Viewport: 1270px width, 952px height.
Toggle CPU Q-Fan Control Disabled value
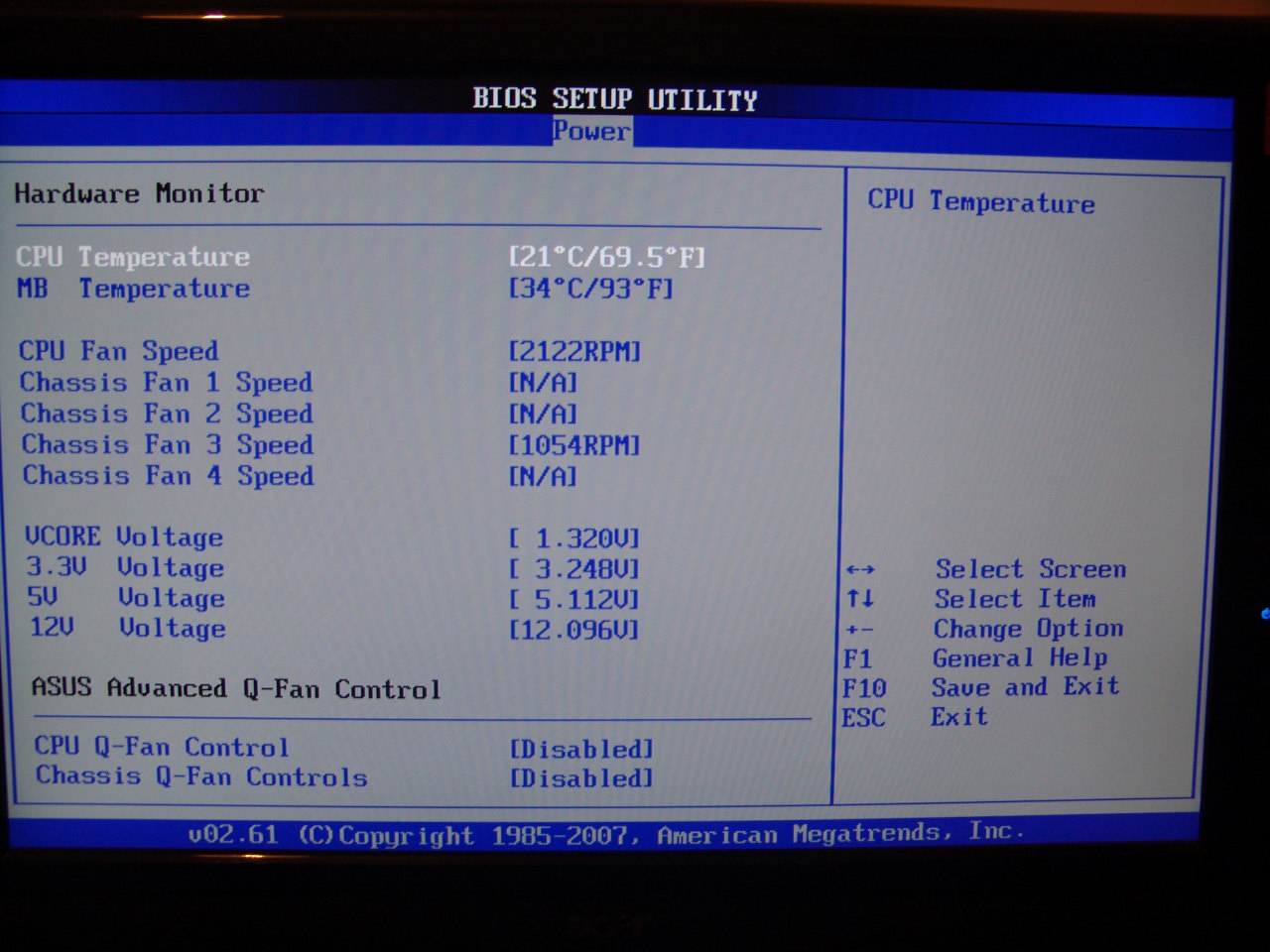click(581, 749)
